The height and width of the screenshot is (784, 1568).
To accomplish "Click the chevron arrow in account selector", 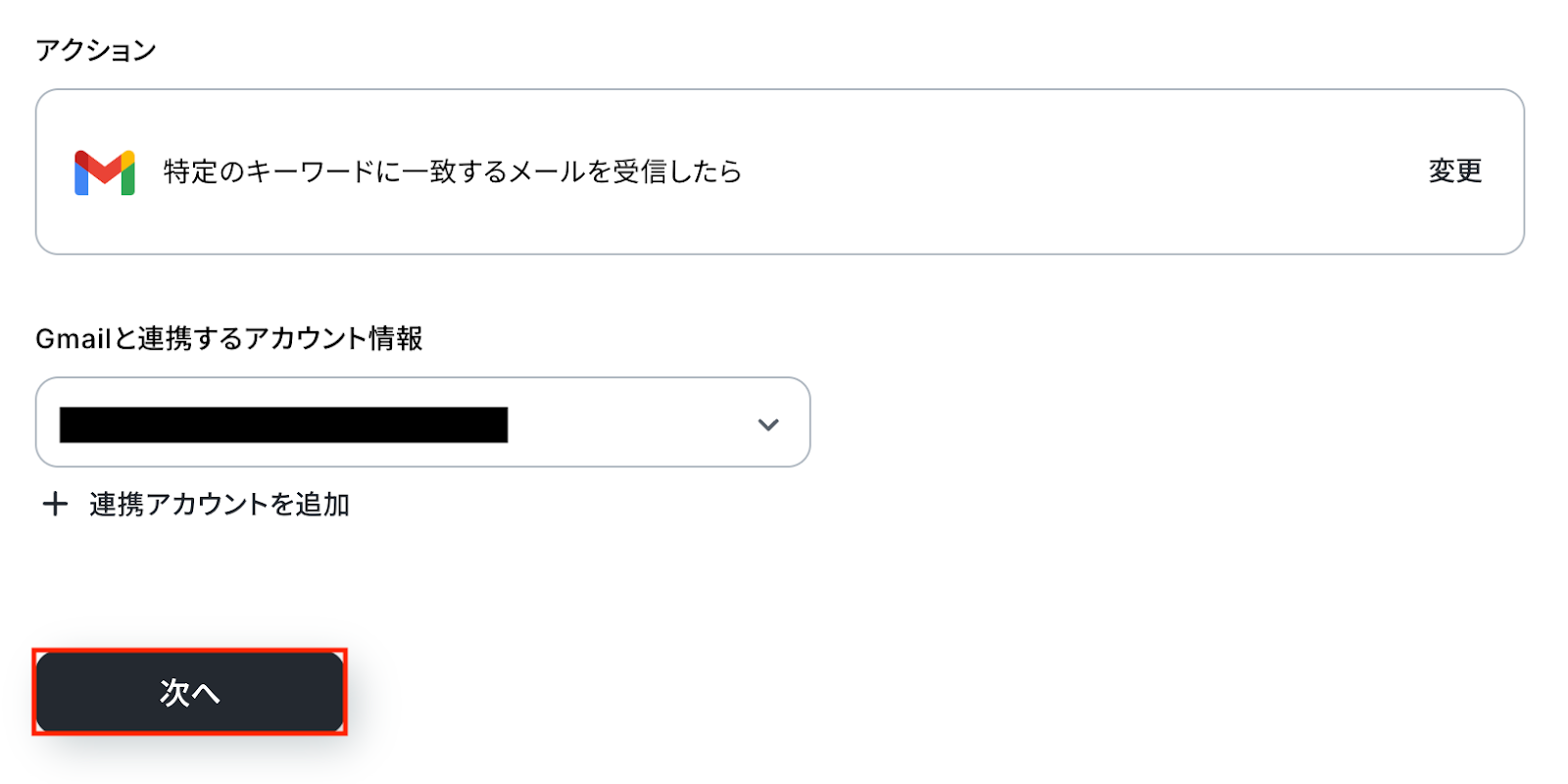I will click(x=768, y=424).
